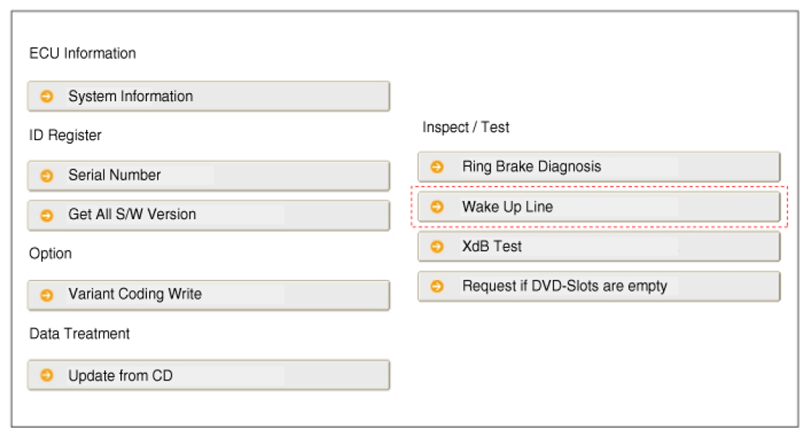Run the Ring Brake Diagnosis test
This screenshot has width=809, height=437.
pyautogui.click(x=599, y=167)
